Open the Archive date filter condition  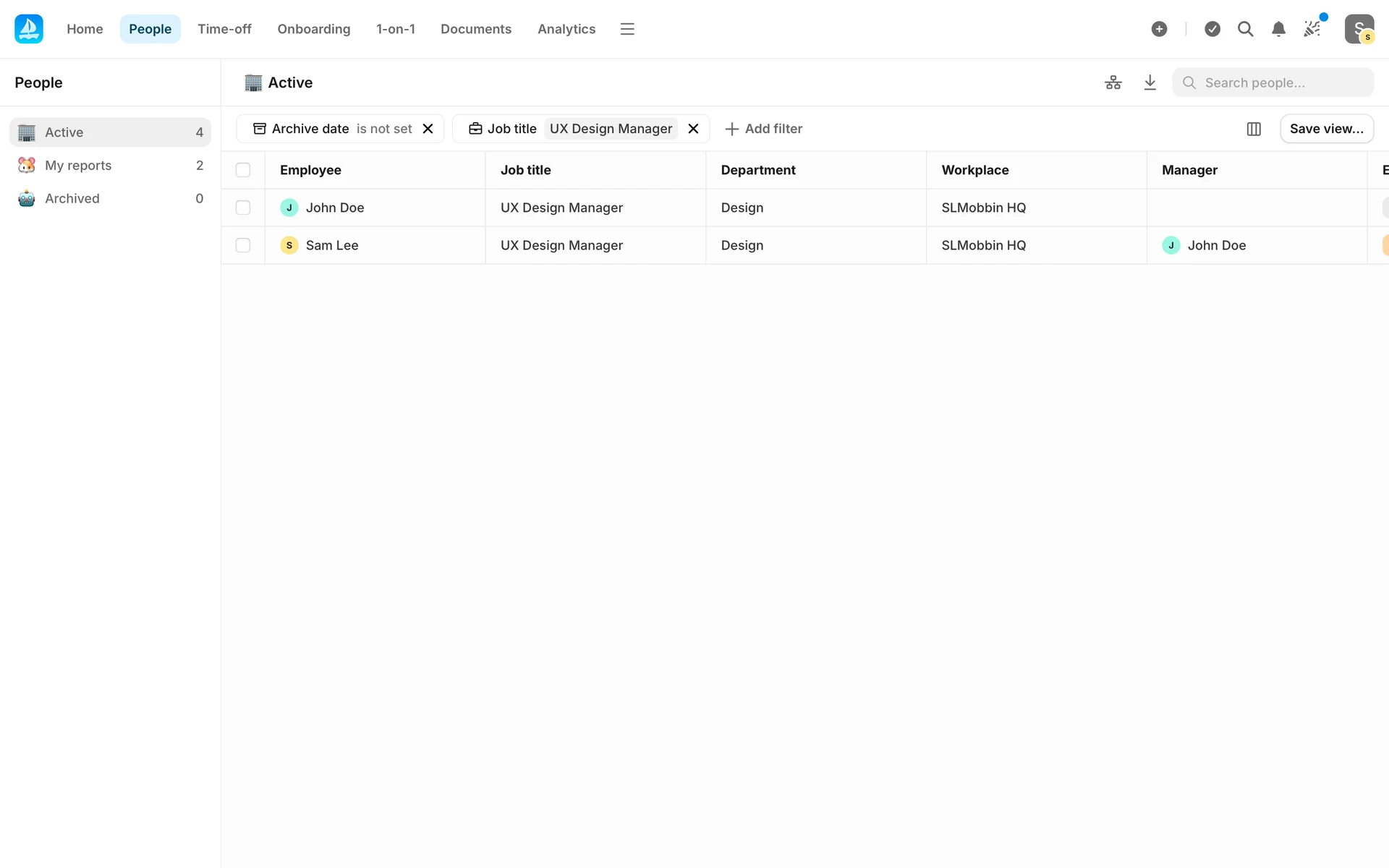click(383, 129)
